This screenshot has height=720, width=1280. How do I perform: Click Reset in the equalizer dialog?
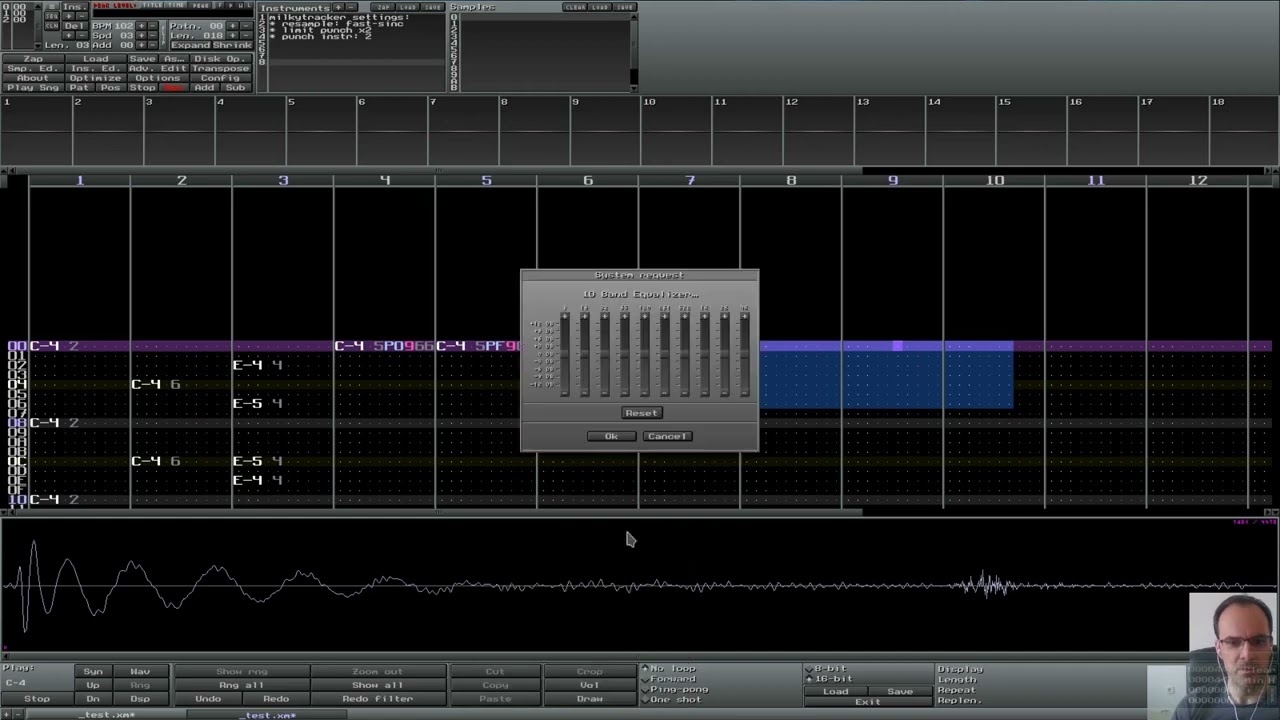click(x=641, y=413)
